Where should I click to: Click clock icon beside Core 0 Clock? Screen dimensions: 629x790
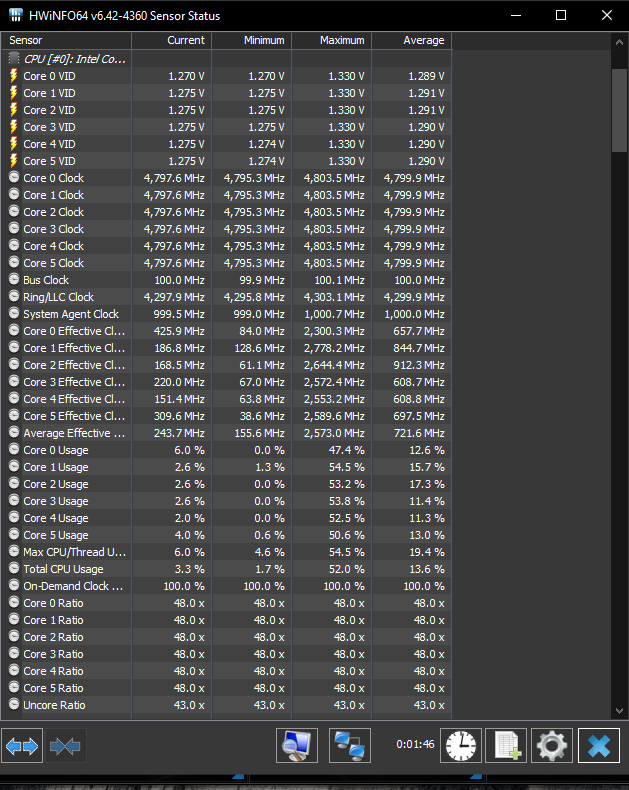pos(14,177)
